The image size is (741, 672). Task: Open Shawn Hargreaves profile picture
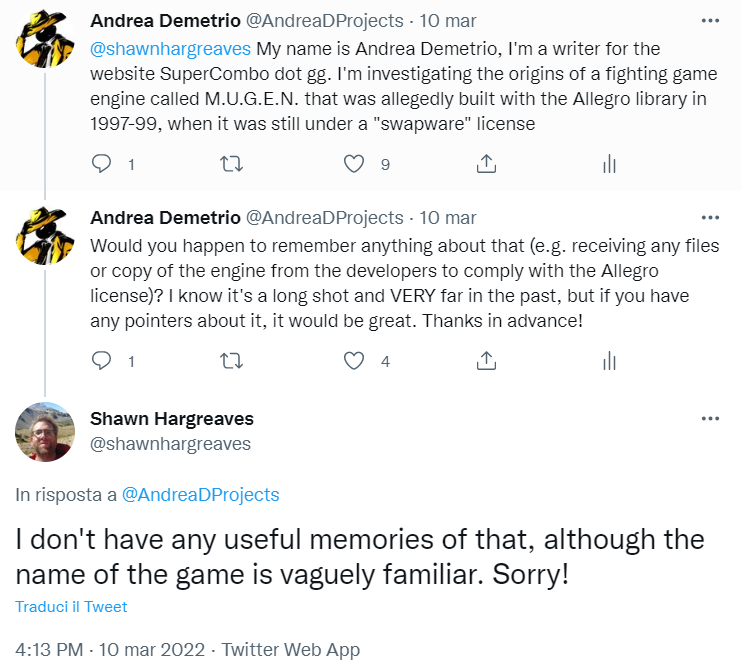tap(45, 432)
